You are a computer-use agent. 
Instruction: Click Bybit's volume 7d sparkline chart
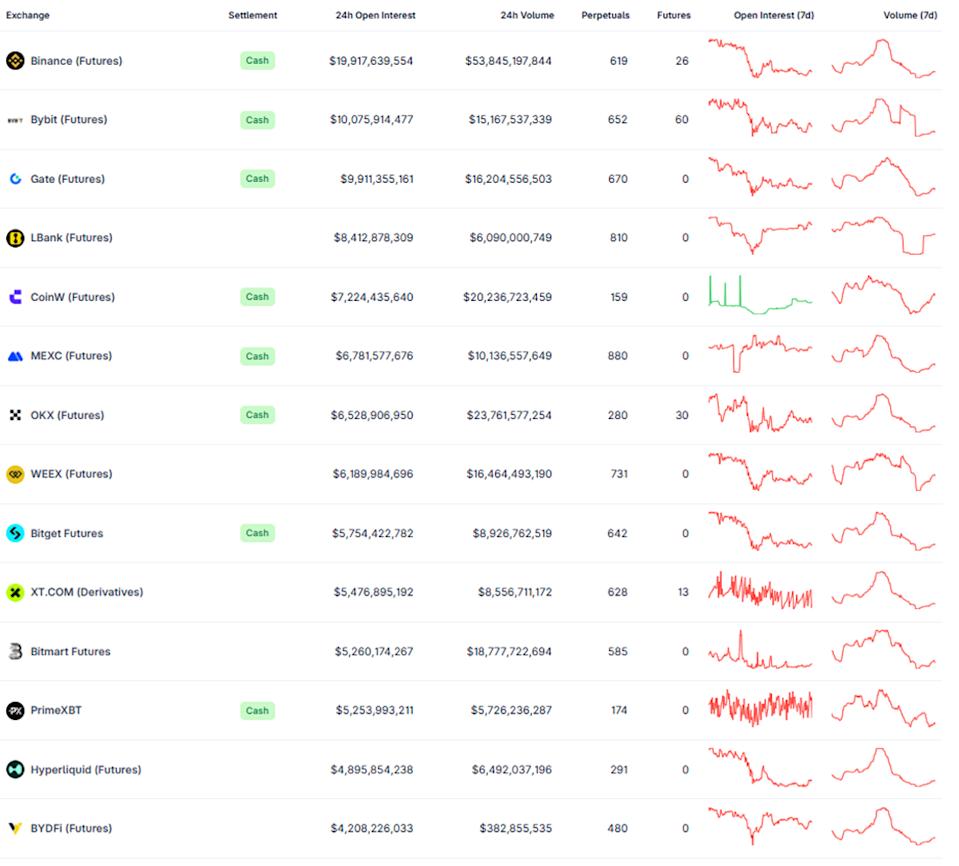(883, 117)
